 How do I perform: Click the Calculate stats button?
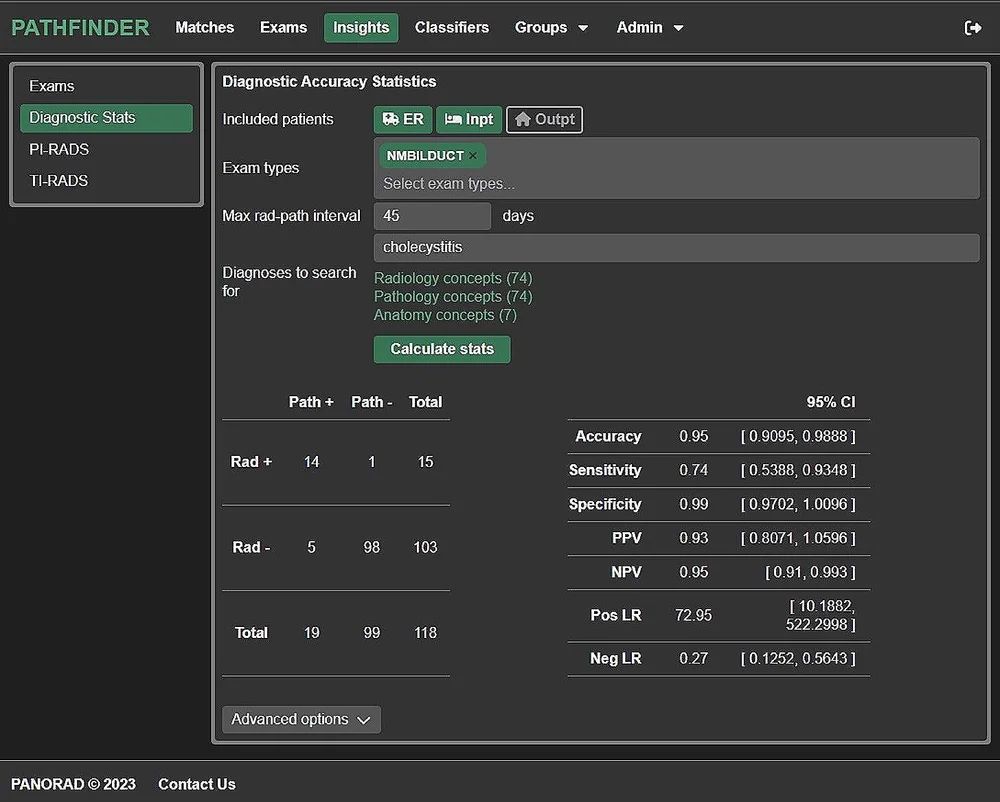(x=442, y=349)
